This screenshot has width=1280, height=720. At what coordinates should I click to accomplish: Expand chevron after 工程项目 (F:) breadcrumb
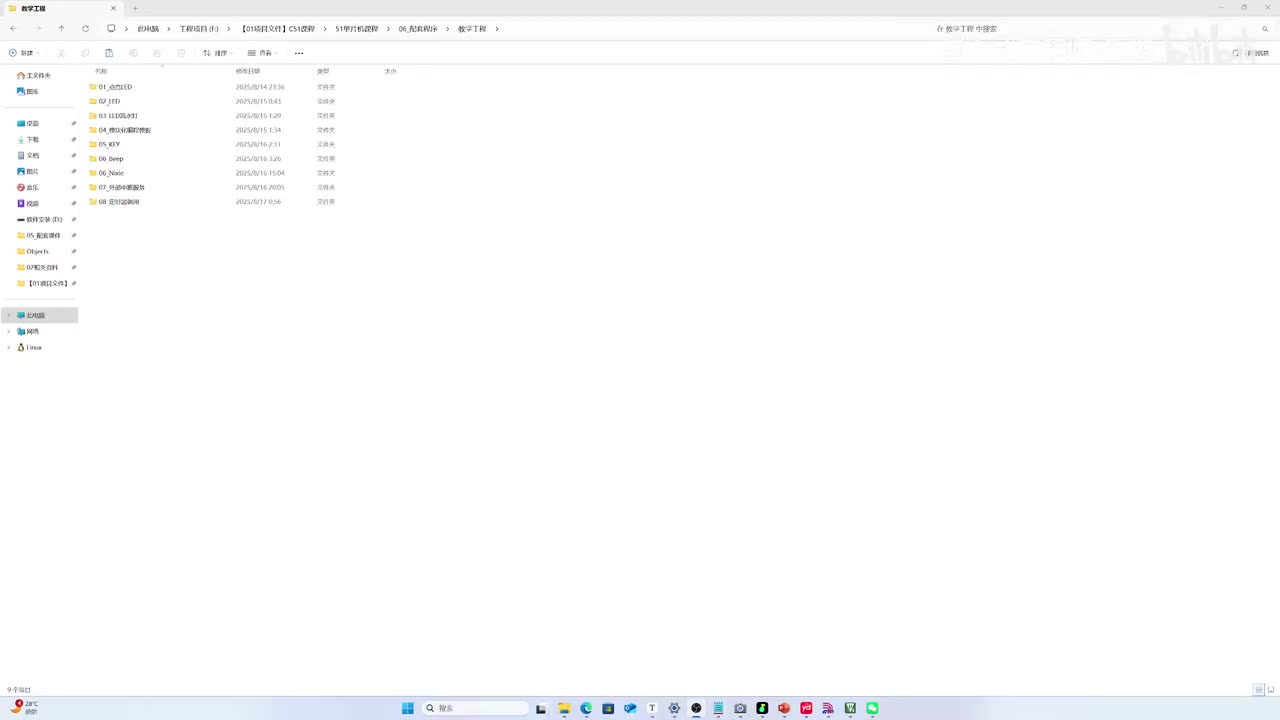(x=229, y=29)
